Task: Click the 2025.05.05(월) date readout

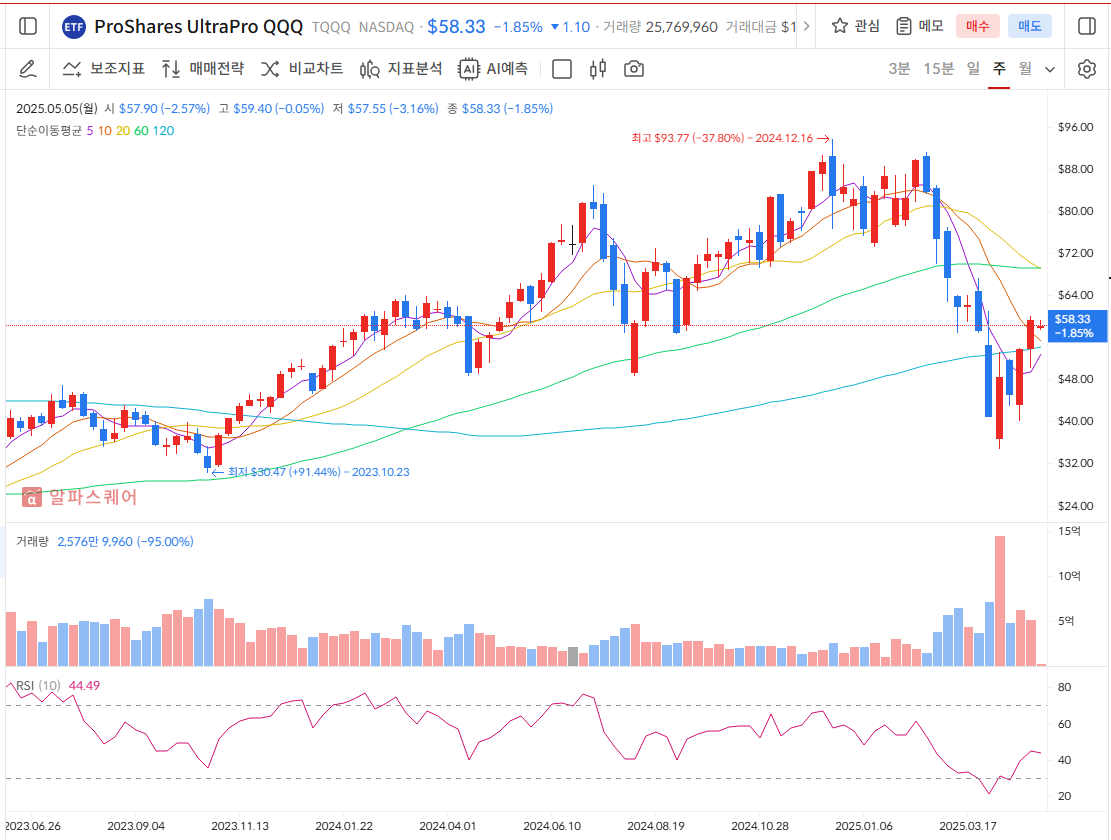Action: point(57,108)
